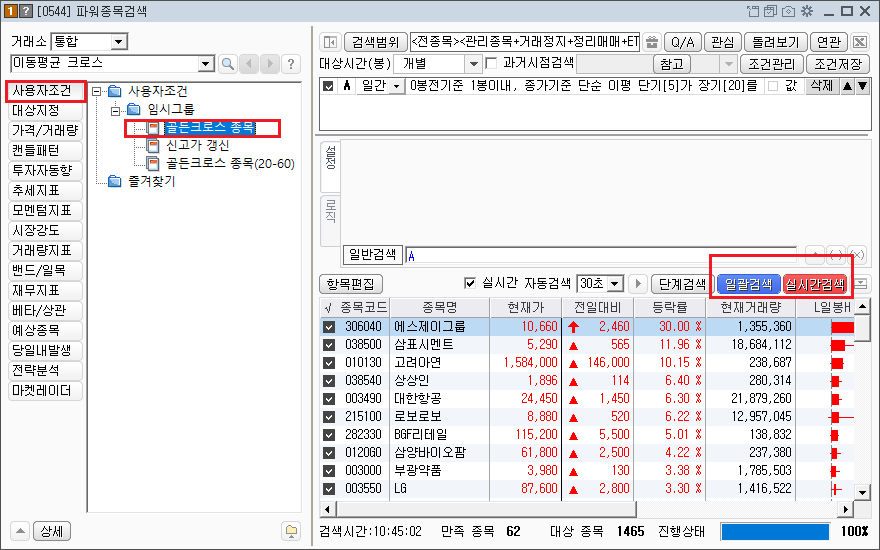Click the magnifier search icon beside the condition name
Viewport: 880px width, 550px height.
[228, 64]
